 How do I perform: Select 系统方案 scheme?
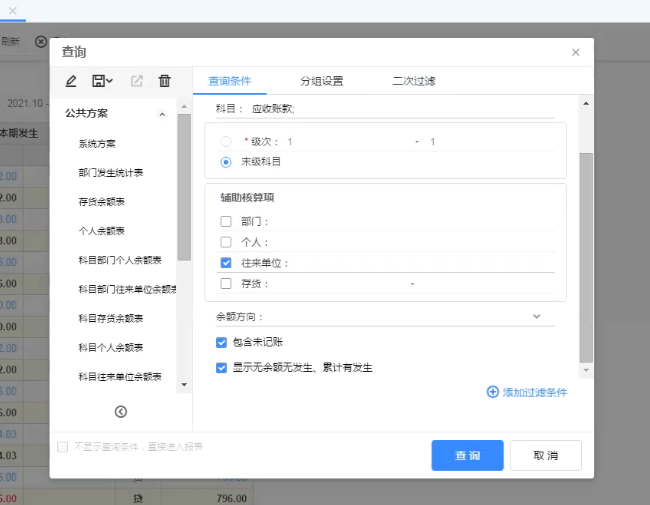point(97,144)
